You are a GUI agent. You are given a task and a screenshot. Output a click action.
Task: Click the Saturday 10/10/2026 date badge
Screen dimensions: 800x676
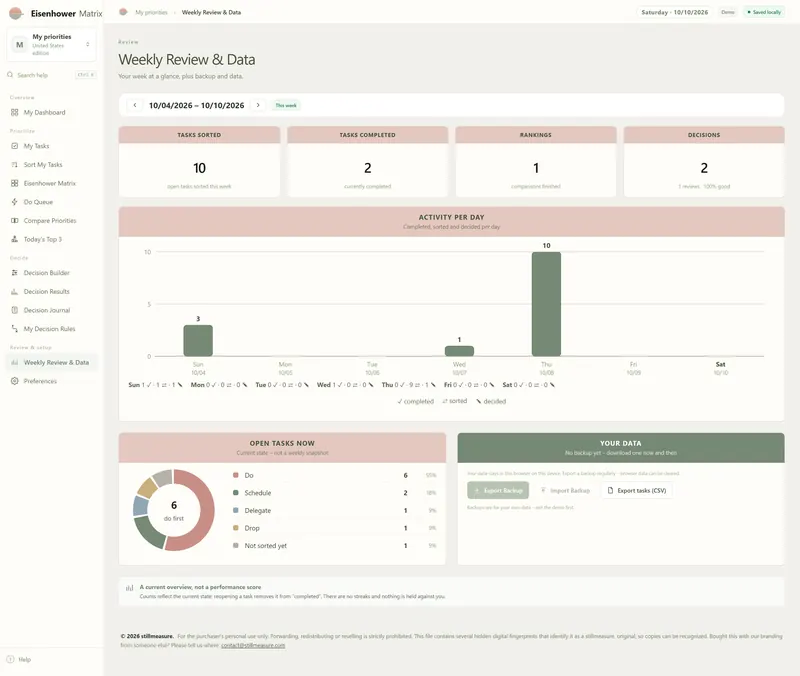click(x=674, y=12)
